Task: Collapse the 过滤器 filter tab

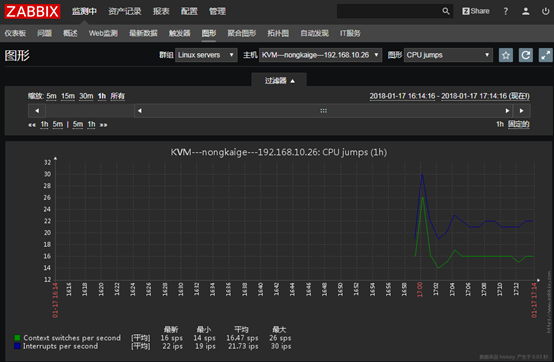Action: coord(279,81)
